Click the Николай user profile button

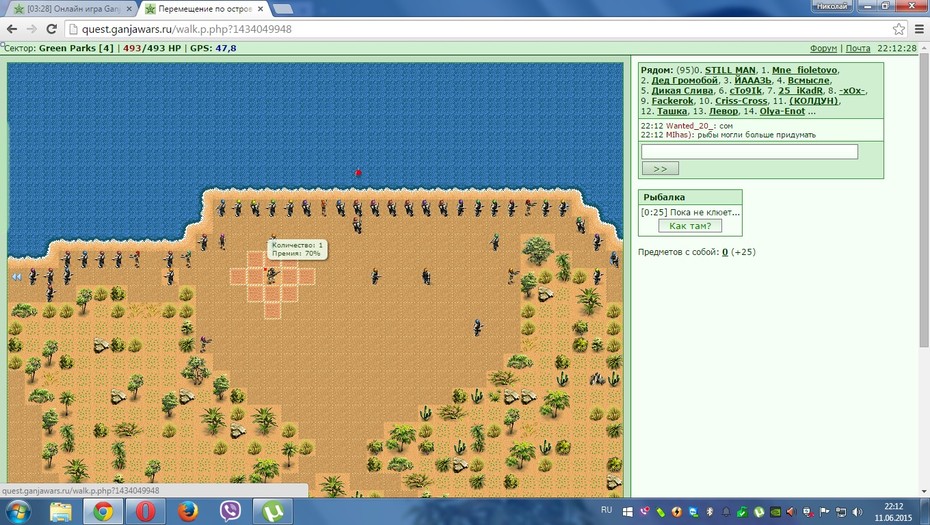tap(831, 6)
